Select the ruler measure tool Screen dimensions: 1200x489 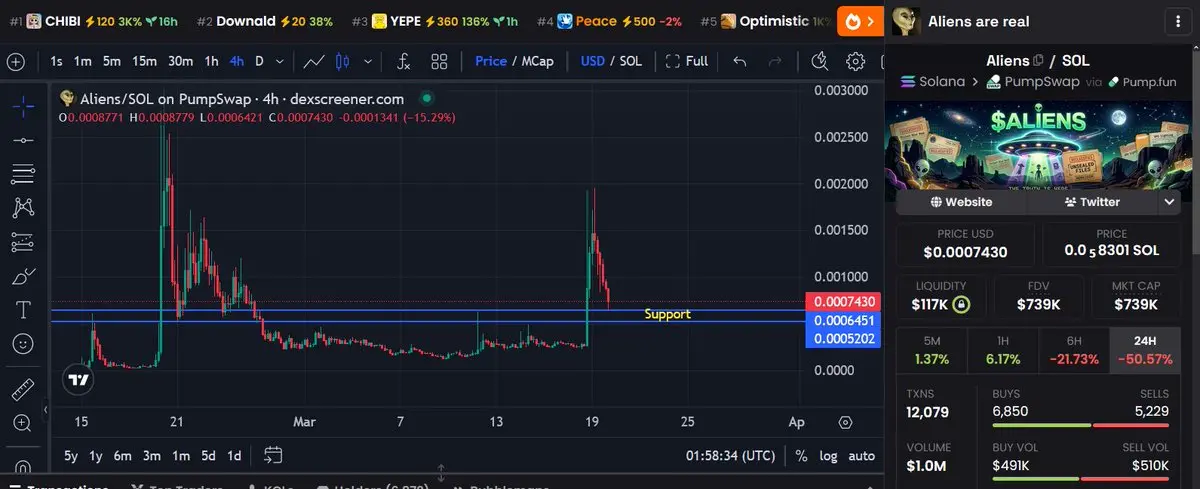tap(22, 389)
